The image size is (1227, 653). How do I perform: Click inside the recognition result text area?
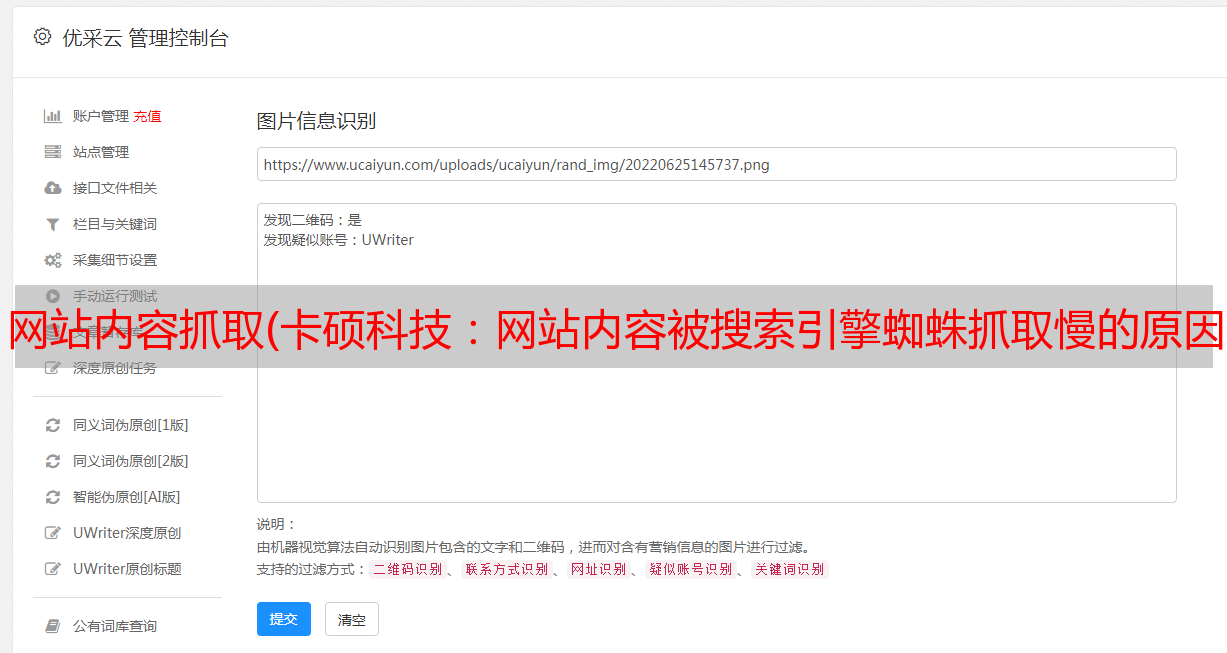pos(716,353)
